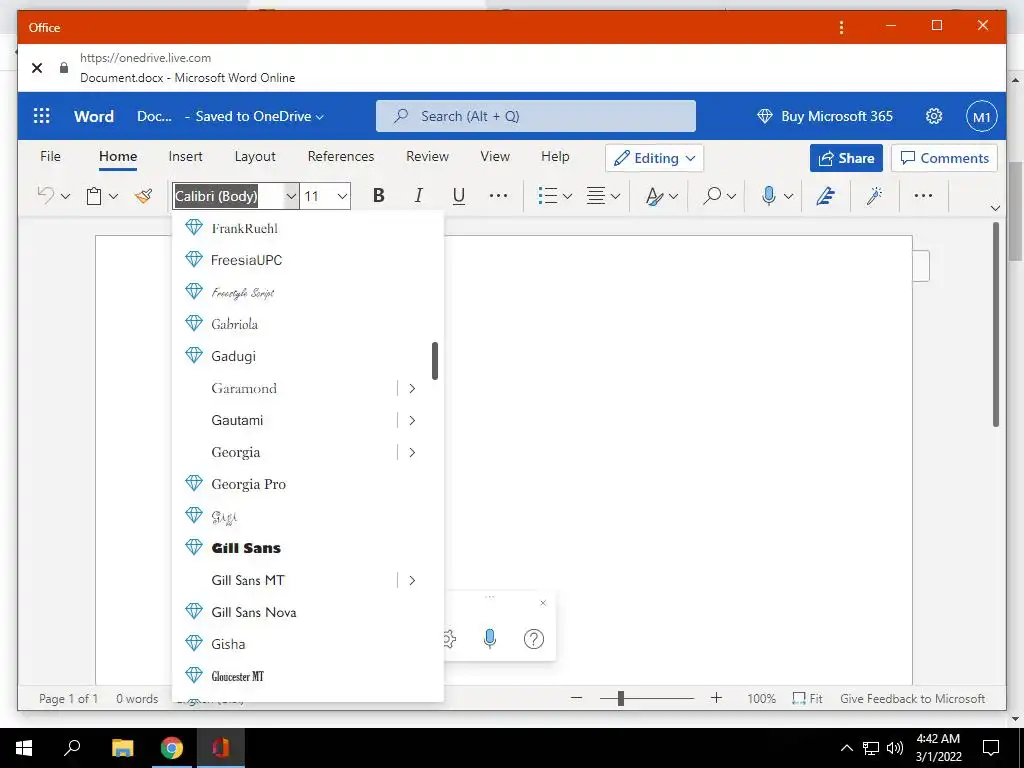Open the paste options dropdown arrow

[114, 196]
